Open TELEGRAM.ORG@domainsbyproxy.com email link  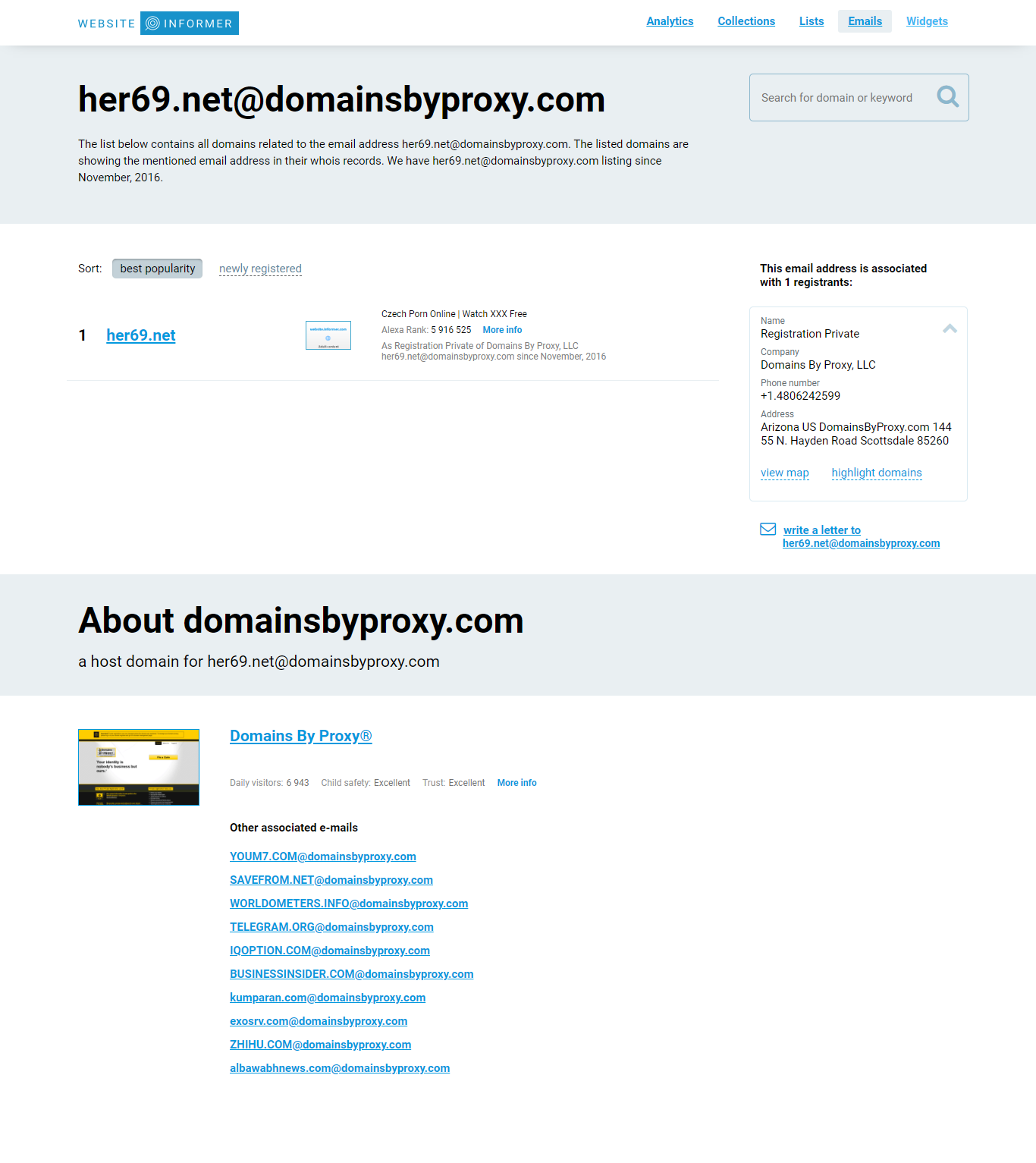[331, 927]
